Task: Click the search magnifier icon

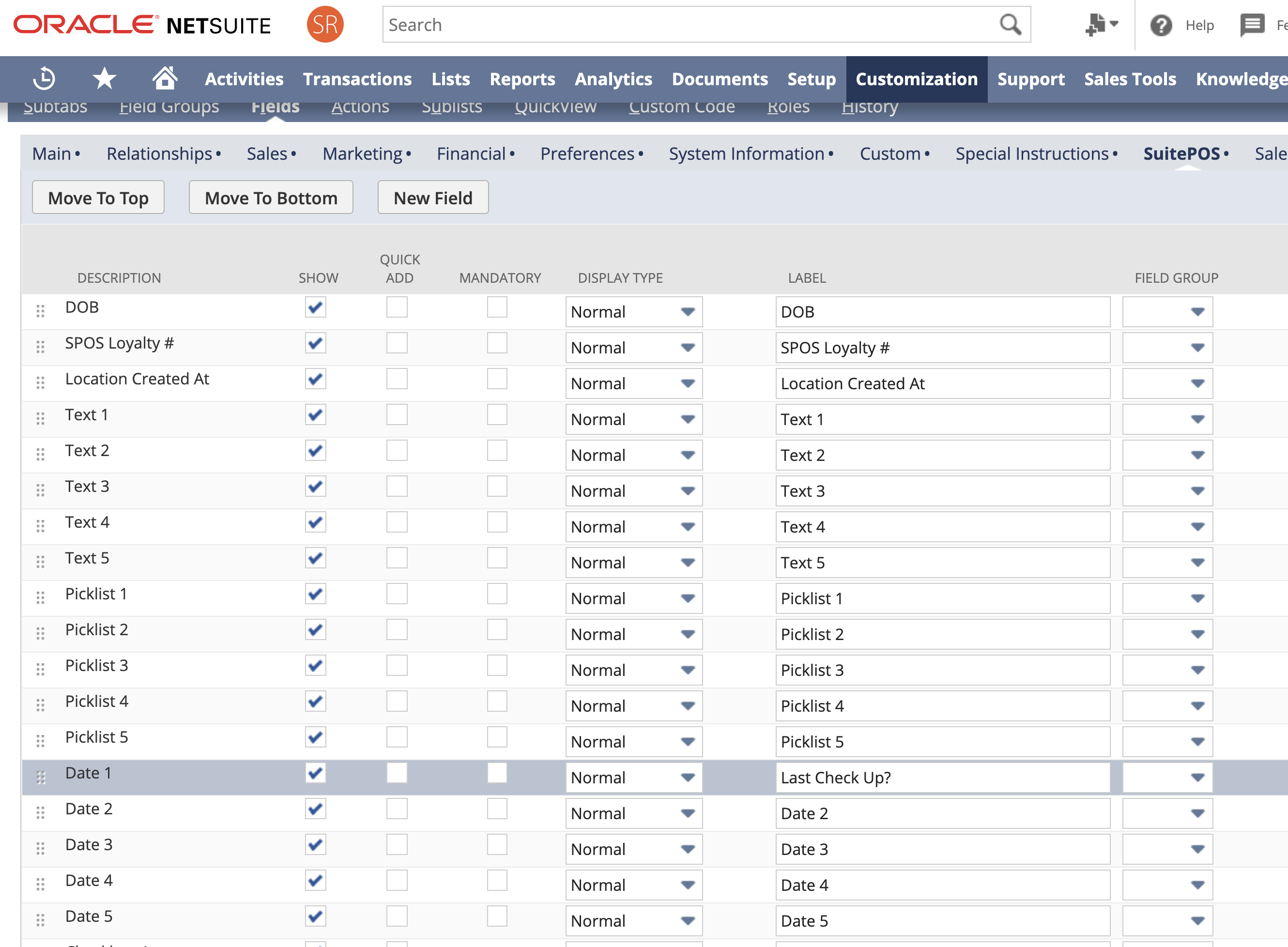Action: point(1010,25)
